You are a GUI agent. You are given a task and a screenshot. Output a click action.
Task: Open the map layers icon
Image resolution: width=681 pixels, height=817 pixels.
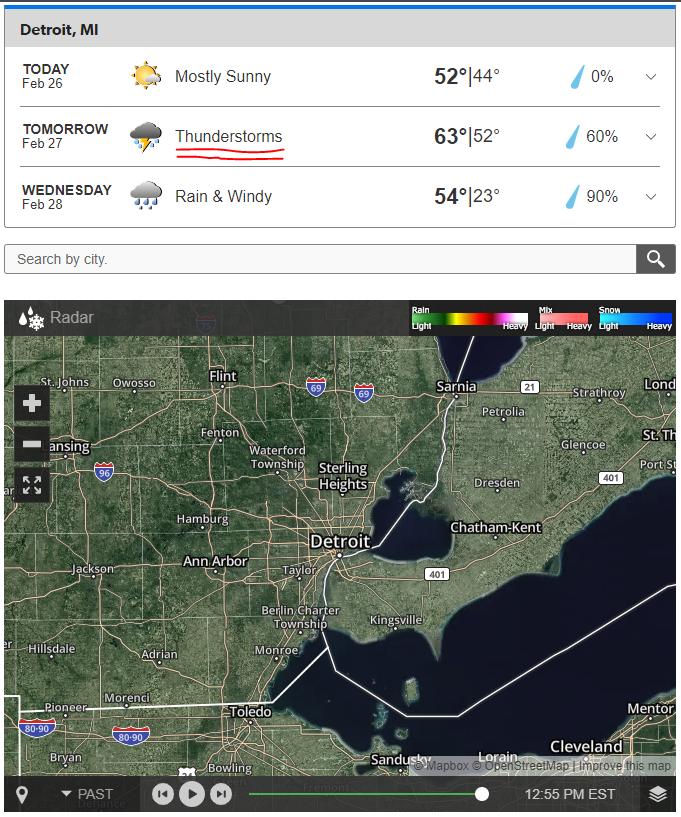658,794
